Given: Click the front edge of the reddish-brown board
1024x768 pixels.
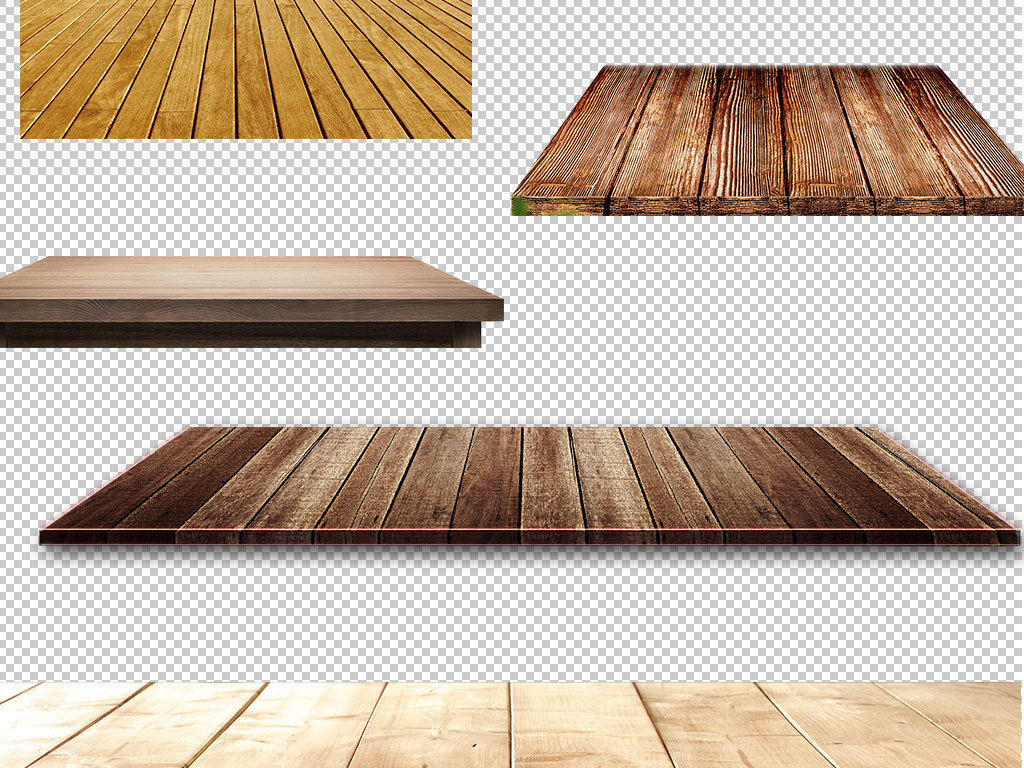Looking at the screenshot, I should (x=770, y=205).
